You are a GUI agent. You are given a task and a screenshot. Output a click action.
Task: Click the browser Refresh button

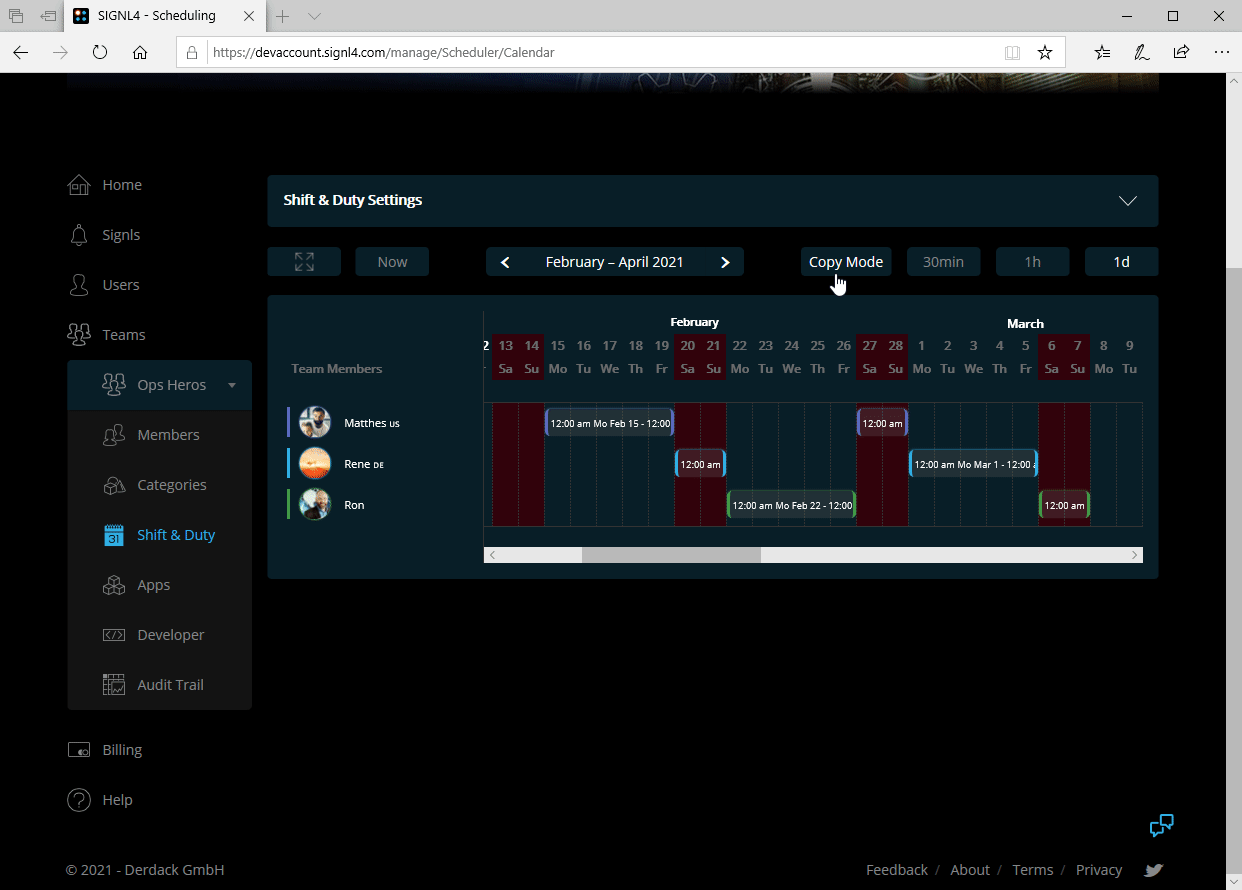(100, 52)
